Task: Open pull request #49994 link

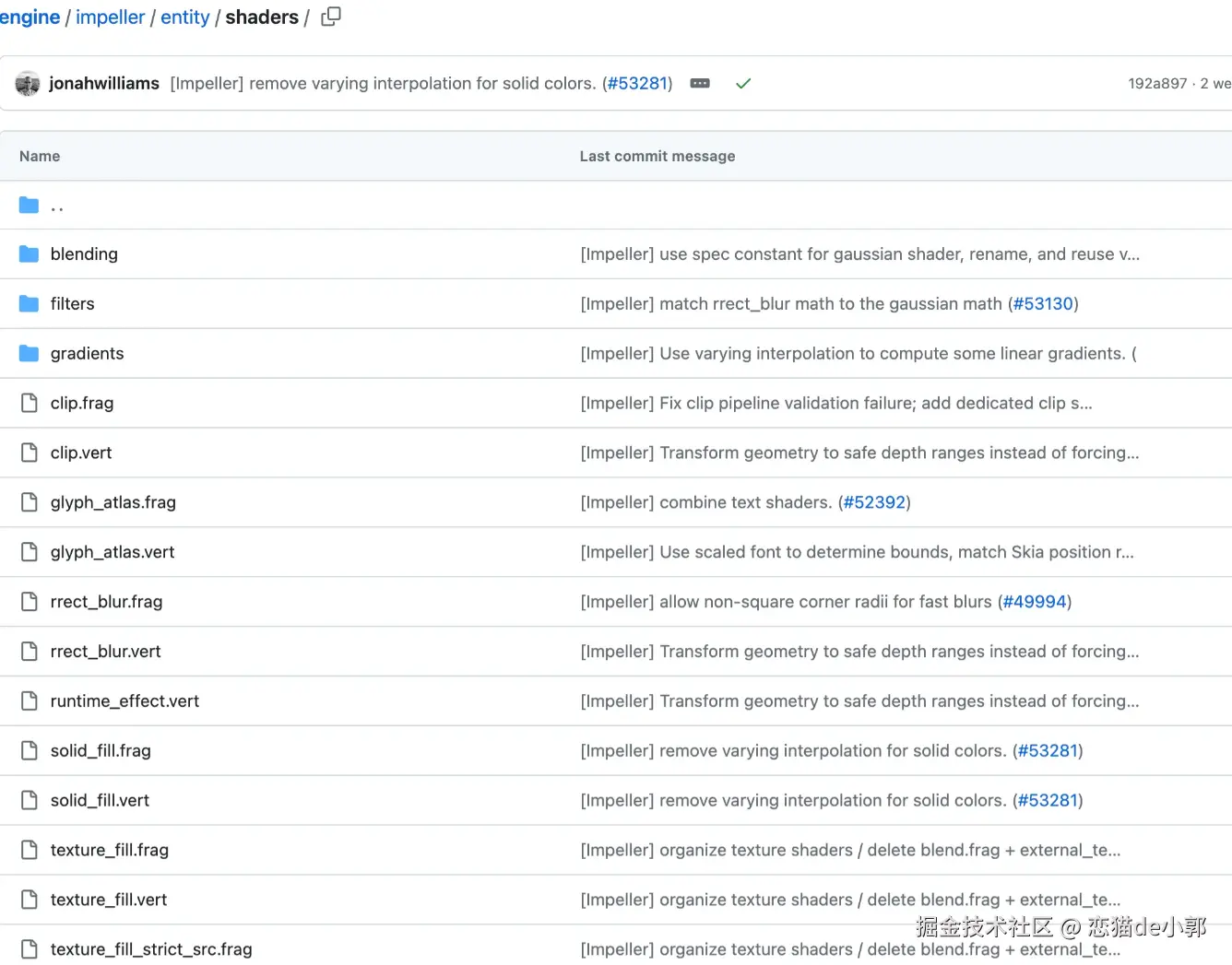Action: tap(1035, 603)
